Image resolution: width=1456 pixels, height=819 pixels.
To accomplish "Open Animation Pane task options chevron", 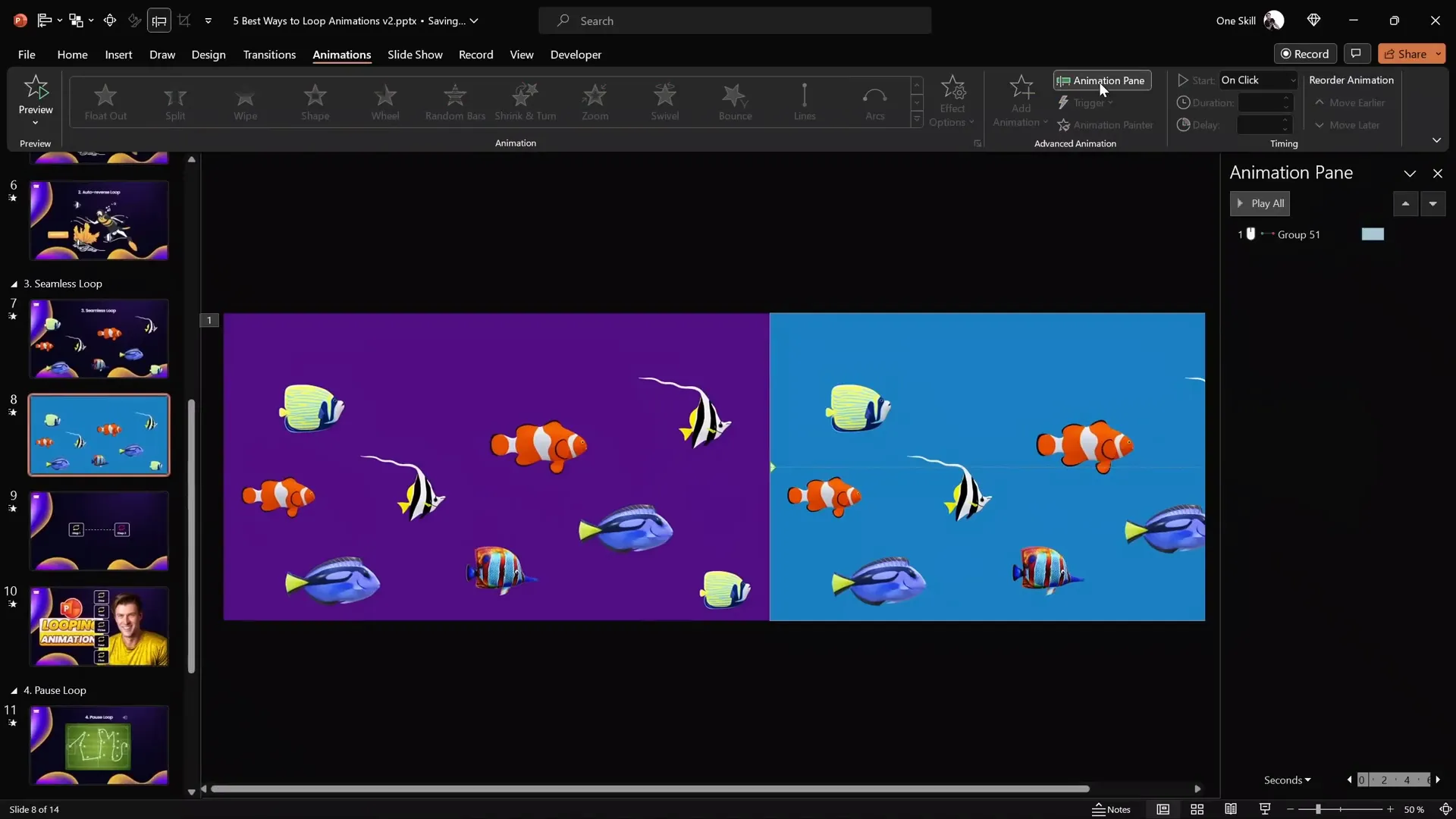I will [1410, 174].
